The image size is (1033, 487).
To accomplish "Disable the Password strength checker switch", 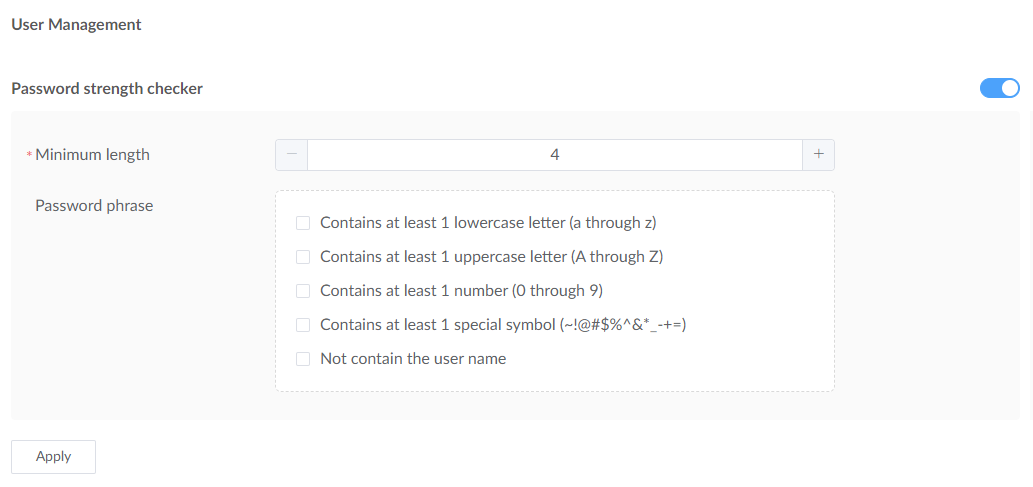I will coord(999,88).
